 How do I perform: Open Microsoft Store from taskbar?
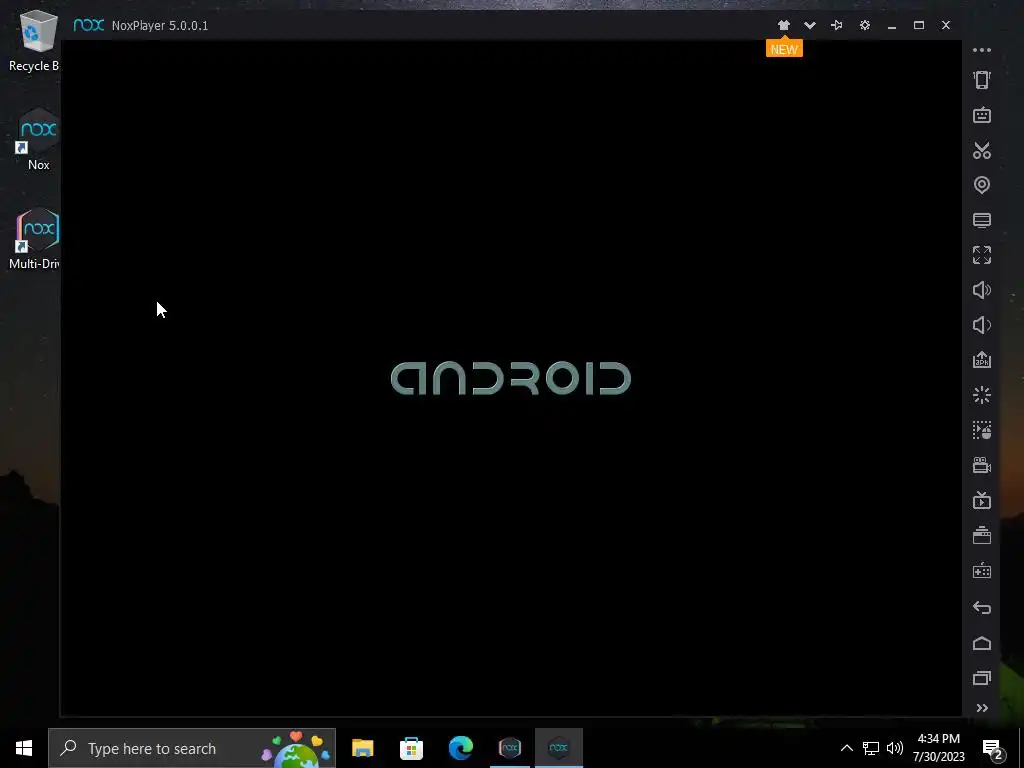pyautogui.click(x=411, y=748)
